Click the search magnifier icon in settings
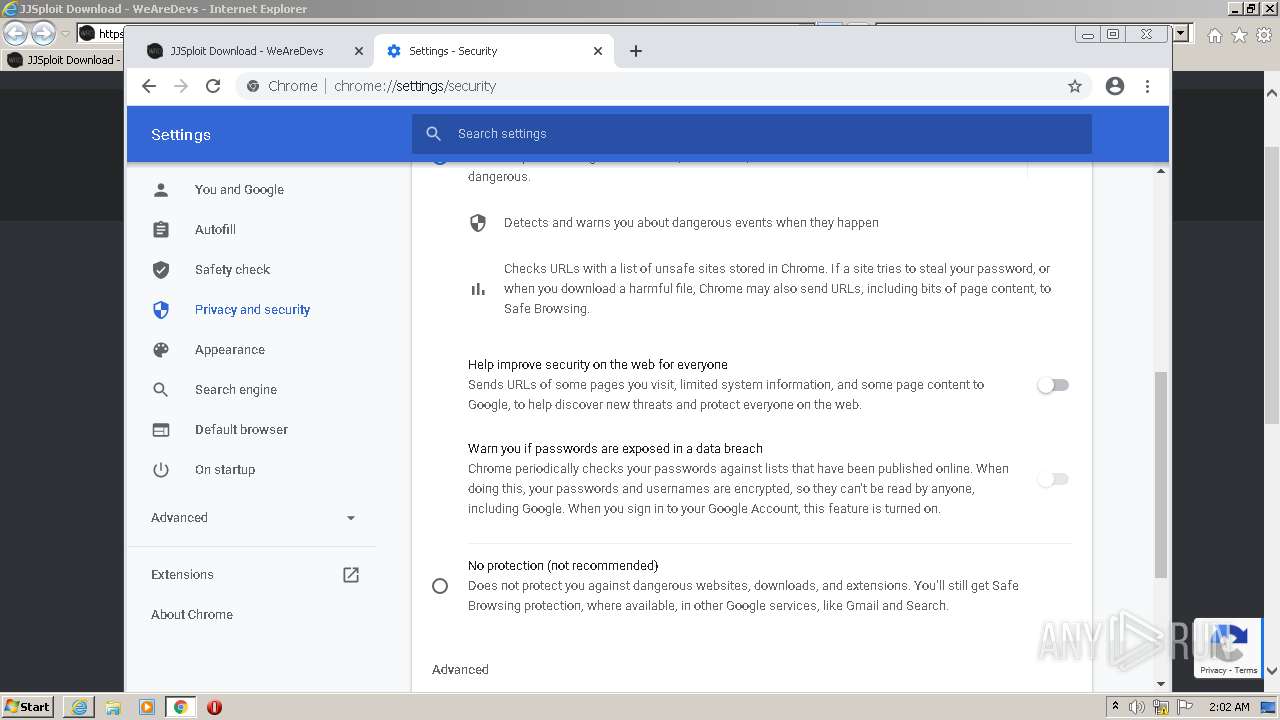1280x720 pixels. click(433, 134)
